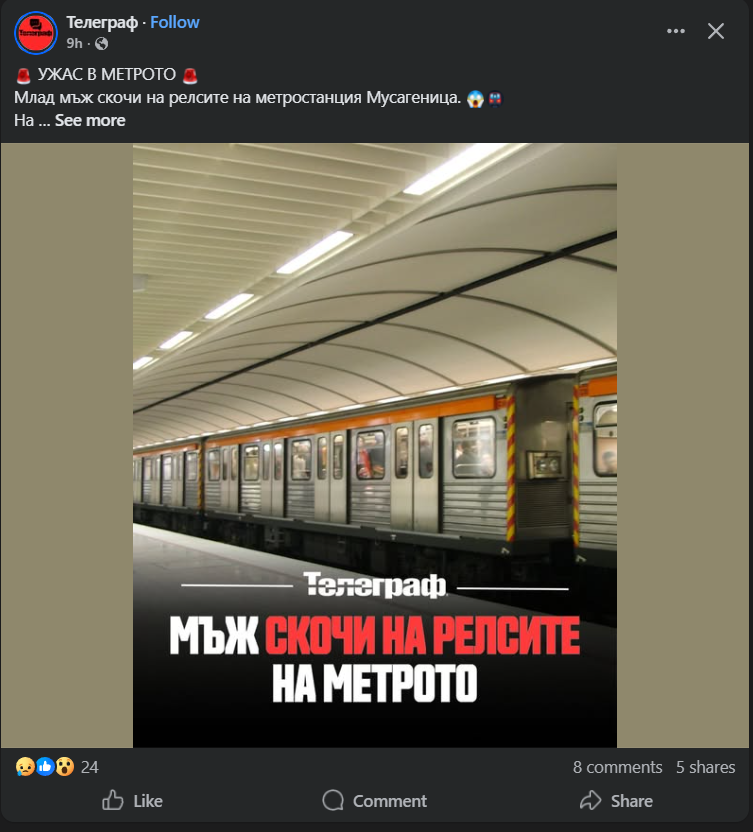
Task: Expand the post text with See more
Action: 90,120
